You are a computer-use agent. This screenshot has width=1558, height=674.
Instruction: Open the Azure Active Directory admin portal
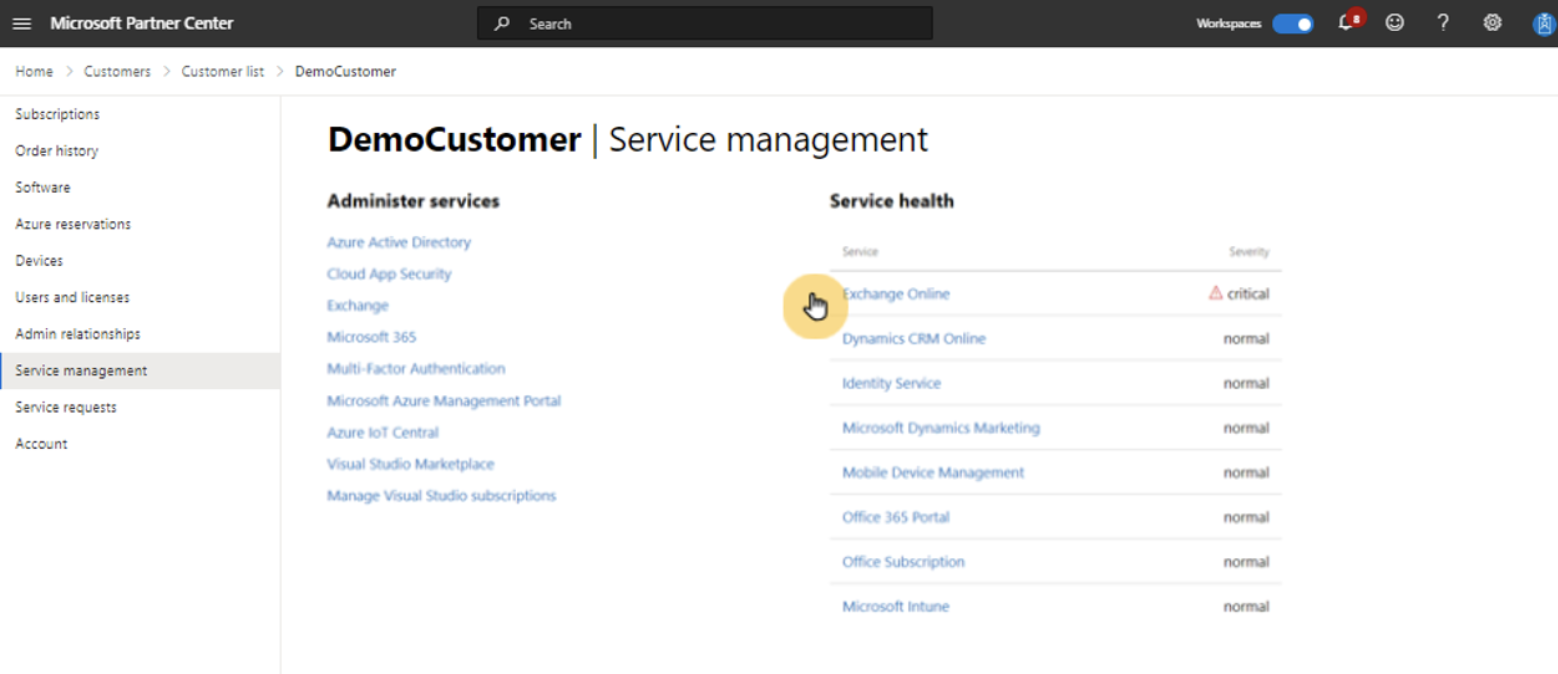tap(398, 241)
